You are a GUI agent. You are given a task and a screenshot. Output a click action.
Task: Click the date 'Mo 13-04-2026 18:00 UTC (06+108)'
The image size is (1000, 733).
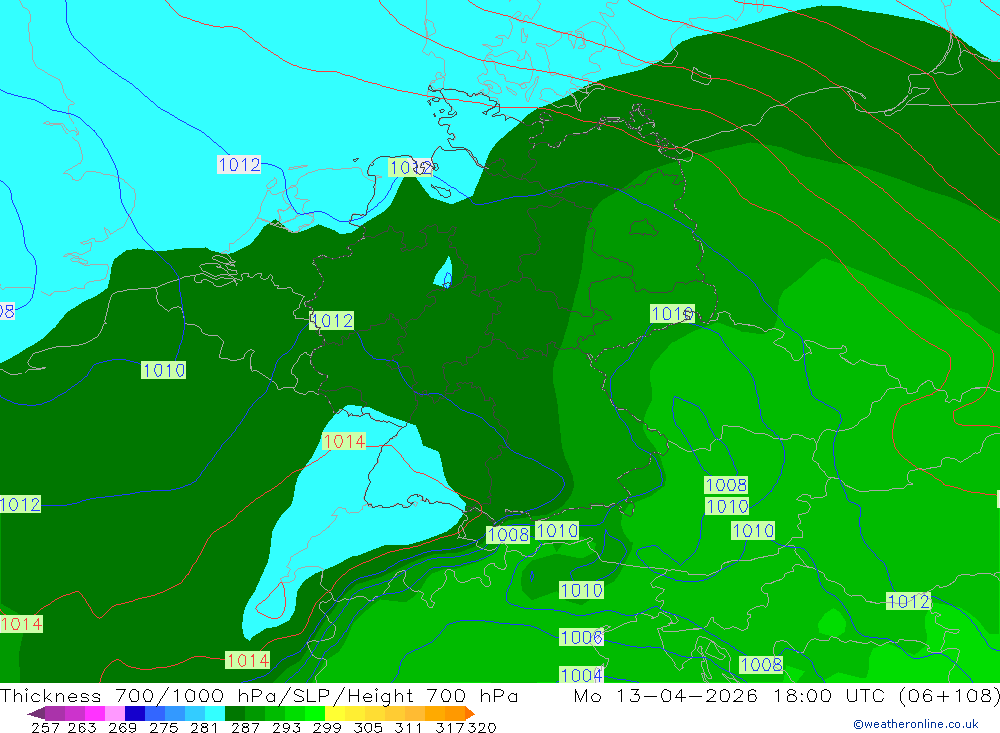(x=786, y=695)
